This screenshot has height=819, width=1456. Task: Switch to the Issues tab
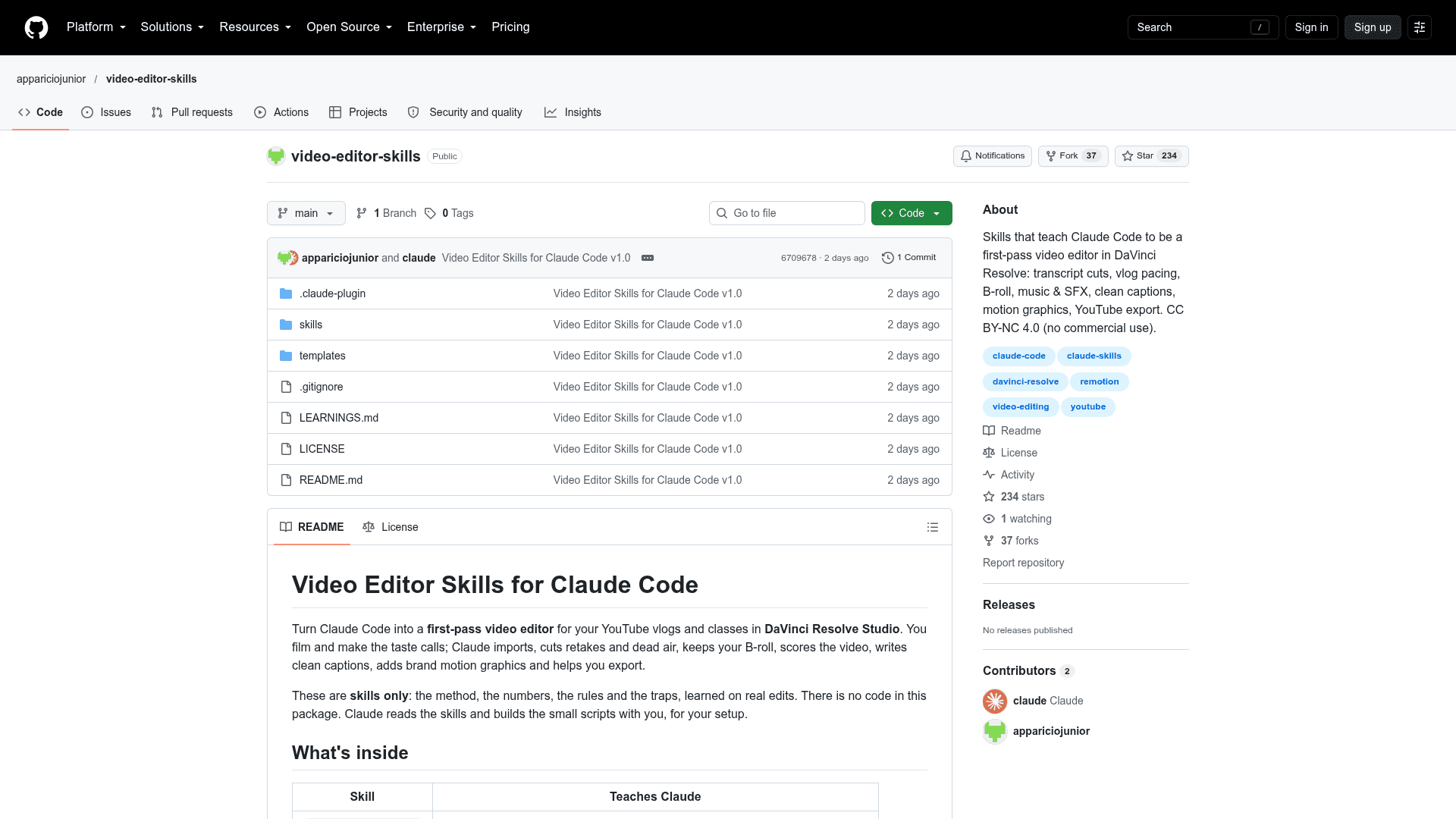click(106, 112)
